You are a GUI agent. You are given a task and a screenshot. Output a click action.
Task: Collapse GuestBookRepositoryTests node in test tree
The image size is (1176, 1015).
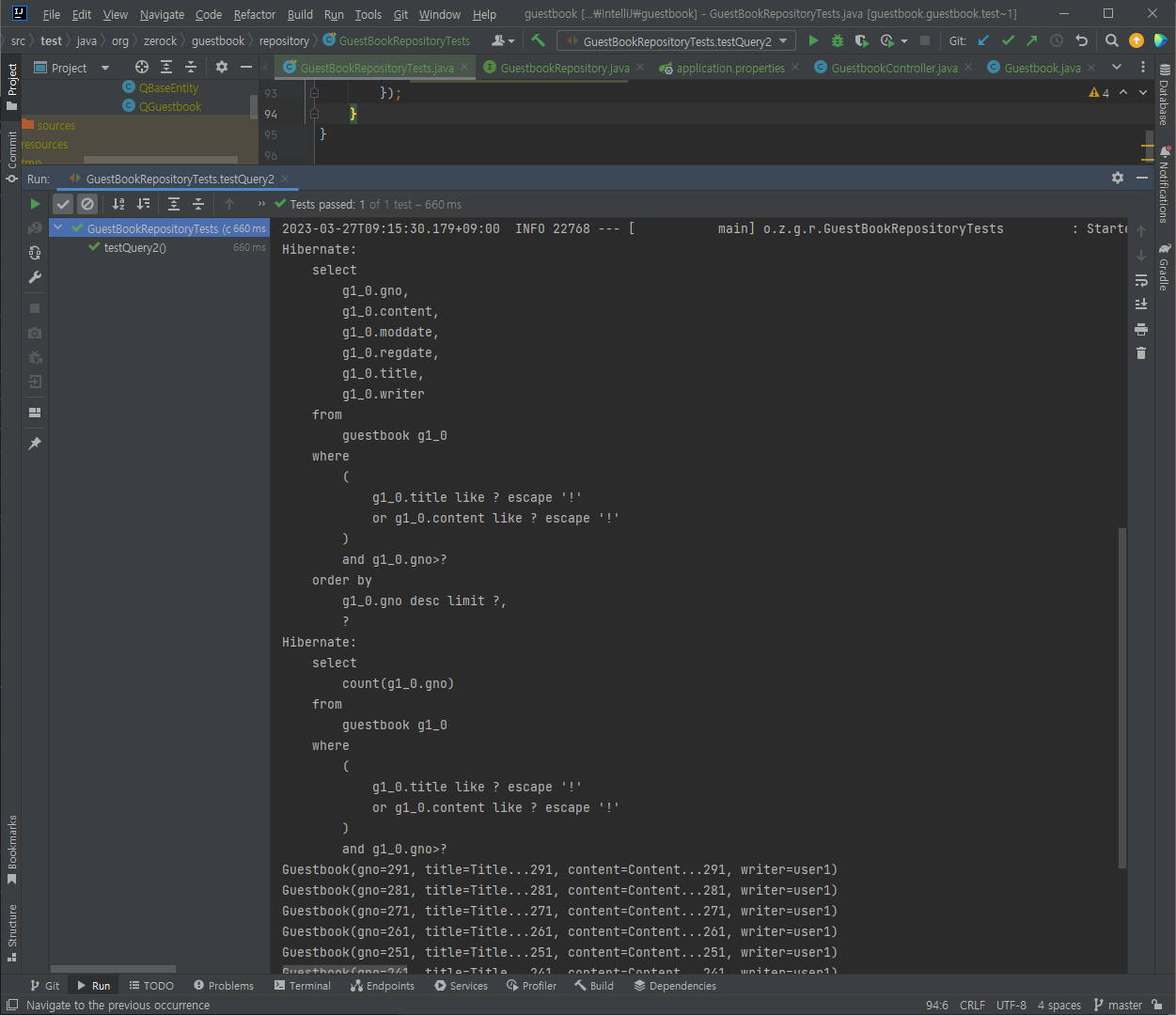[58, 228]
